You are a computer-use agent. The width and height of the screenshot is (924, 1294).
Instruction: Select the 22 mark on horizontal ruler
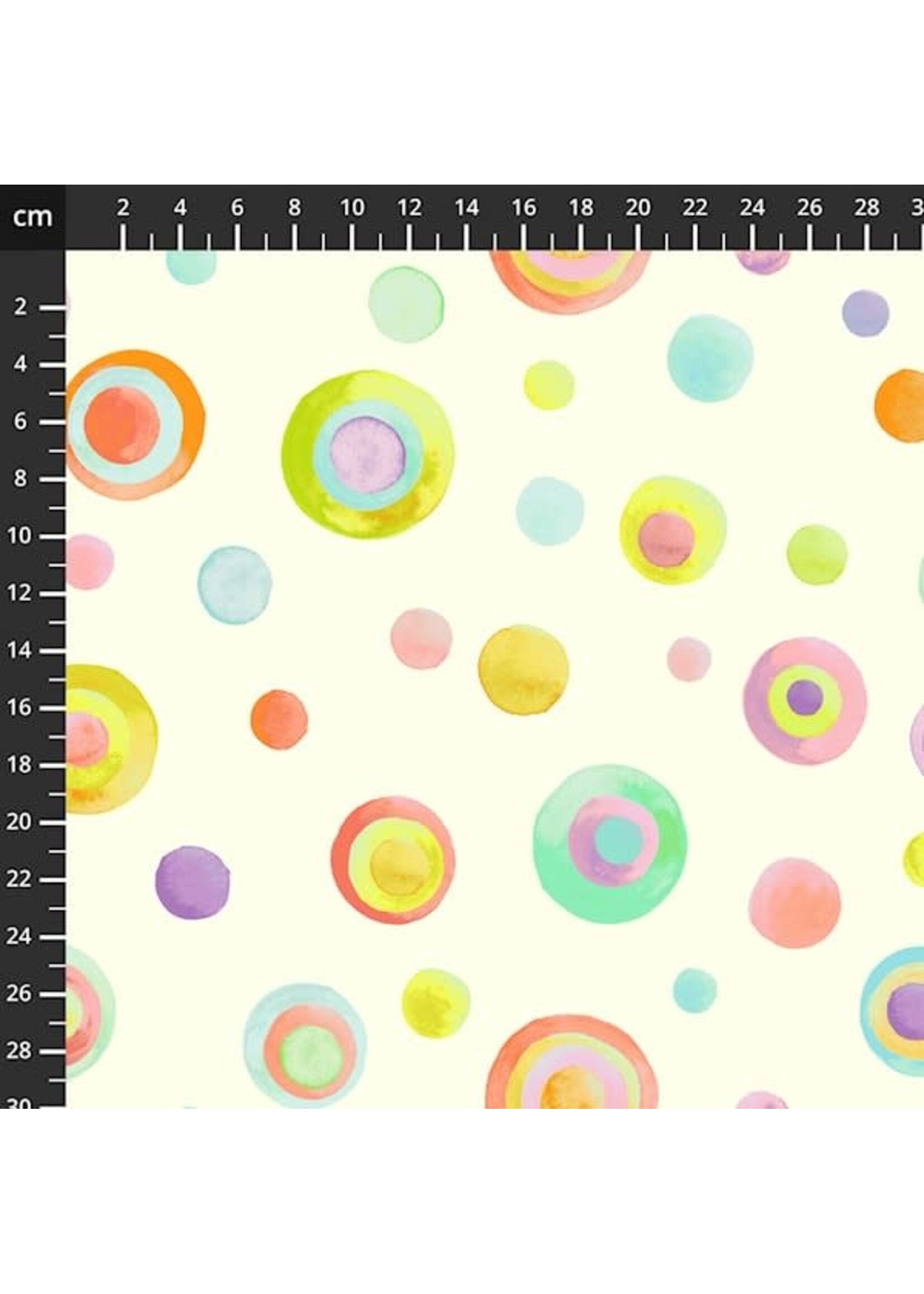click(695, 208)
